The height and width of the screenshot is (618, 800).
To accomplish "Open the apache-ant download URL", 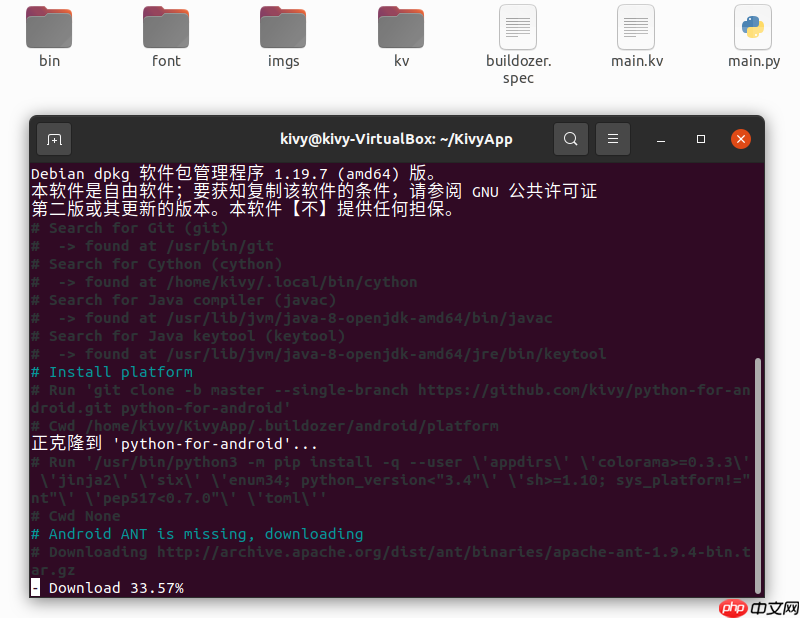I will coord(450,551).
